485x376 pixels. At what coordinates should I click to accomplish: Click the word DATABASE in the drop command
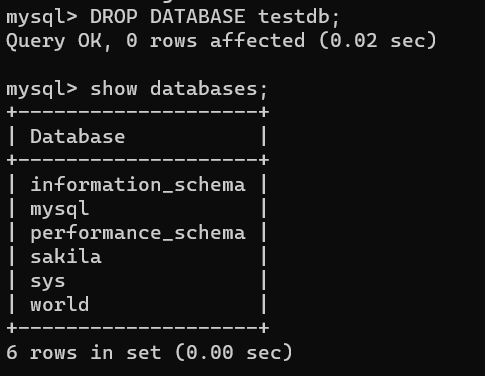pos(197,17)
